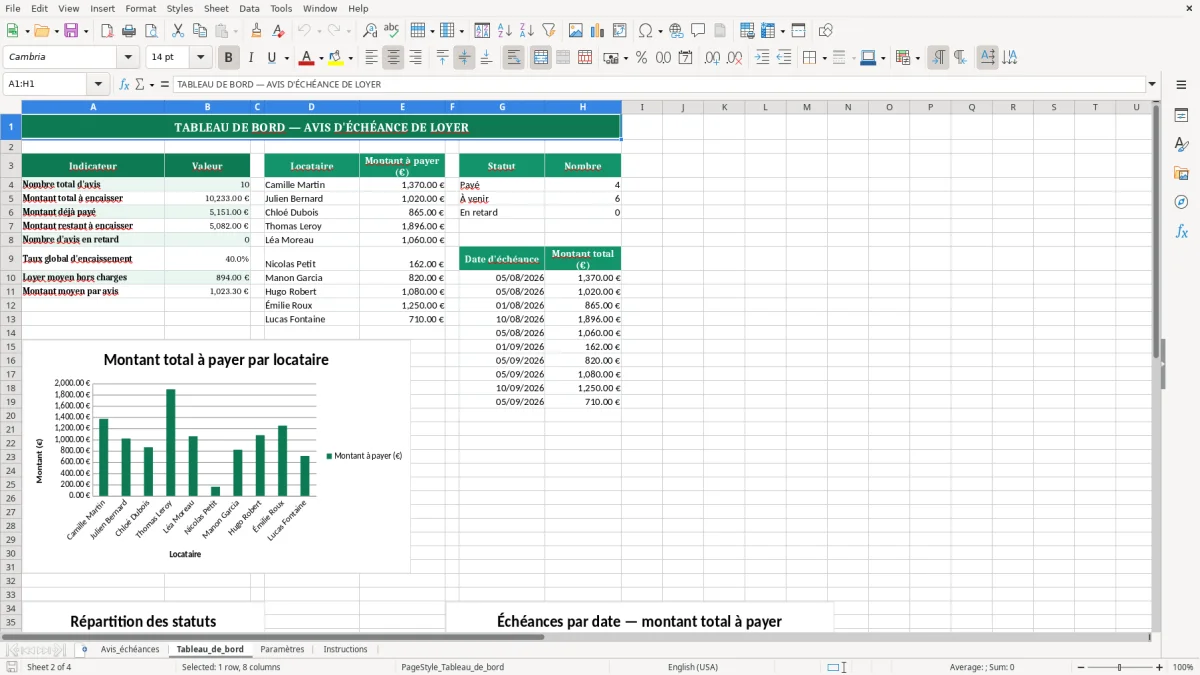Toggle Bold formatting
Screen dimensions: 1200x675
(x=228, y=58)
